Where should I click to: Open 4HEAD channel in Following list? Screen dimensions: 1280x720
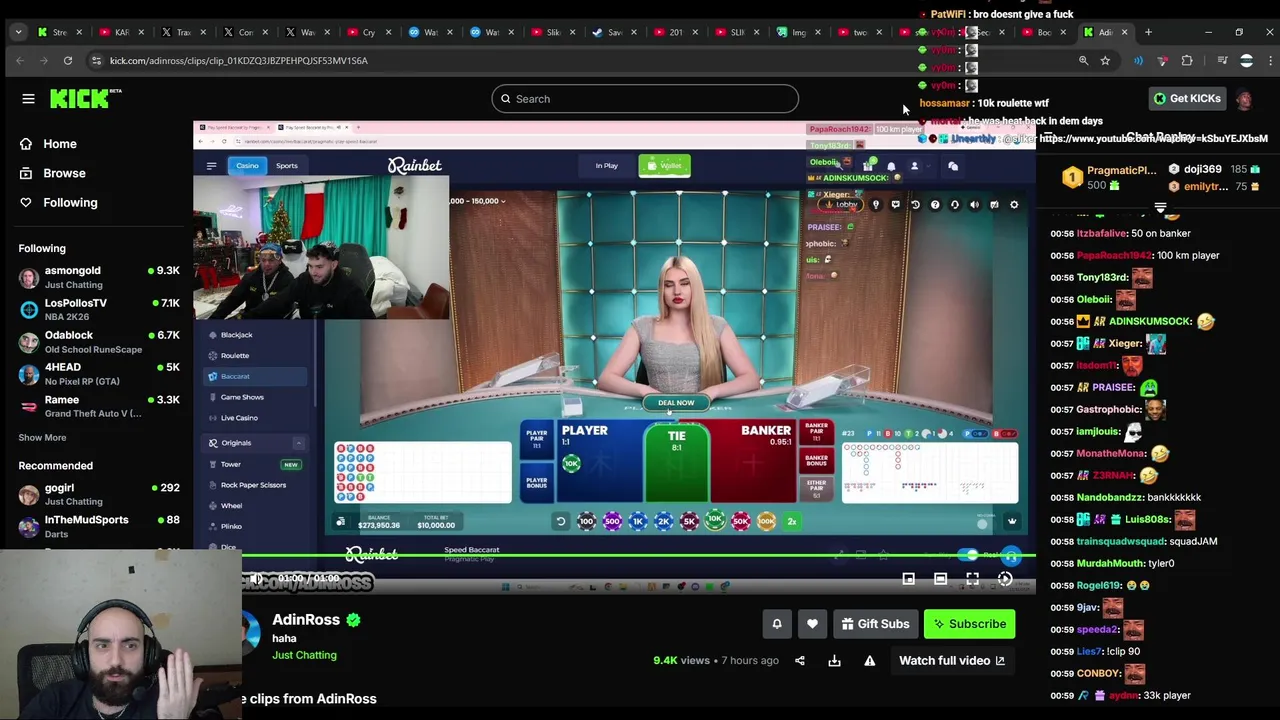[98, 373]
